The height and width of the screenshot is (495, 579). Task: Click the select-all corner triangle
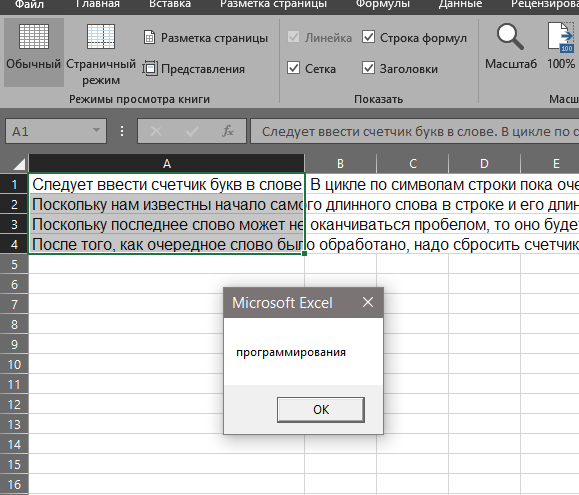(x=19, y=164)
